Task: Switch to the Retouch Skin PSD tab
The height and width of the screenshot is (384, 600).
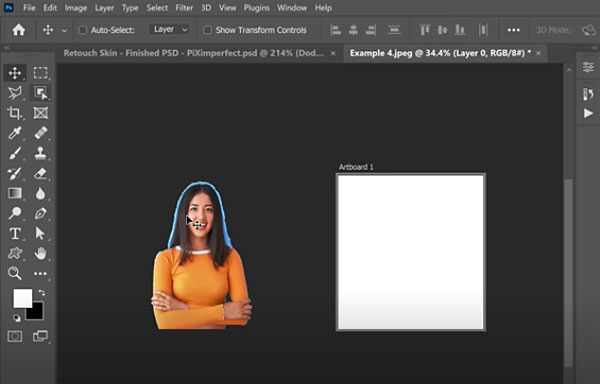Action: tap(193, 53)
